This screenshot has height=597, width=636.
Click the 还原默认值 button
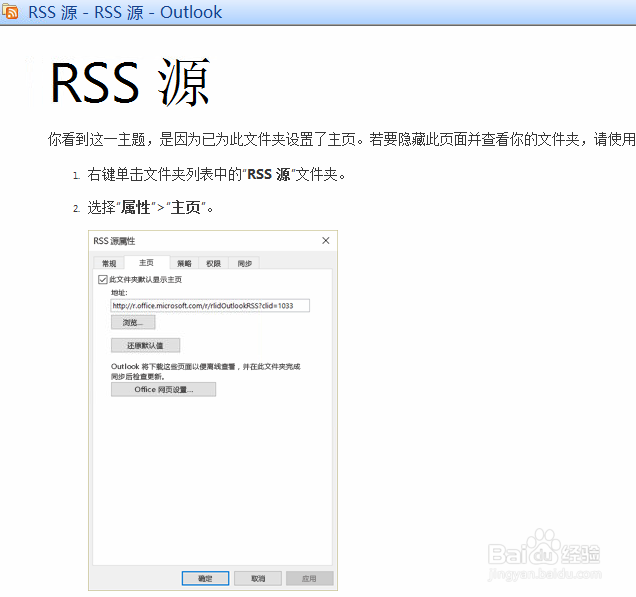pyautogui.click(x=145, y=345)
